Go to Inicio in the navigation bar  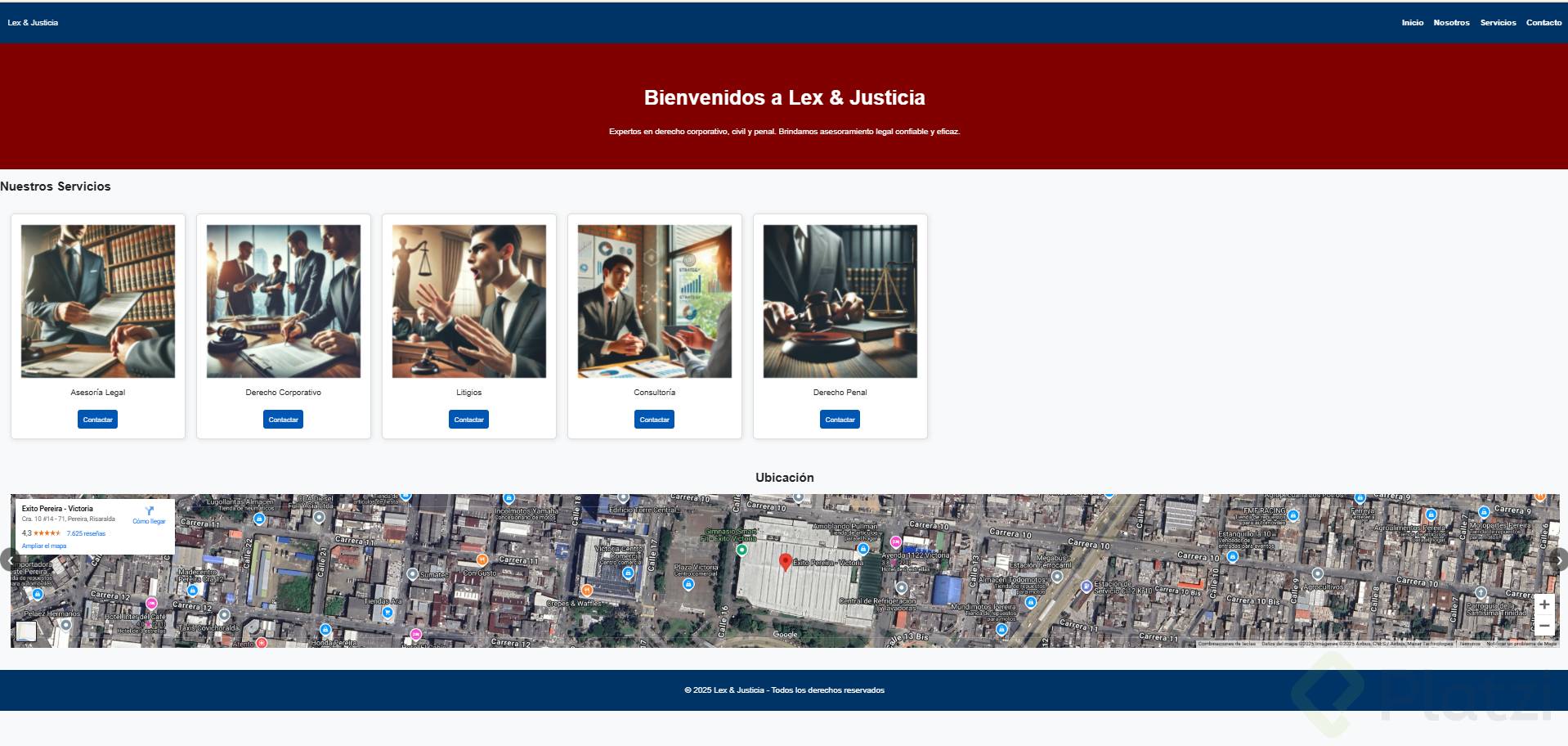1413,23
